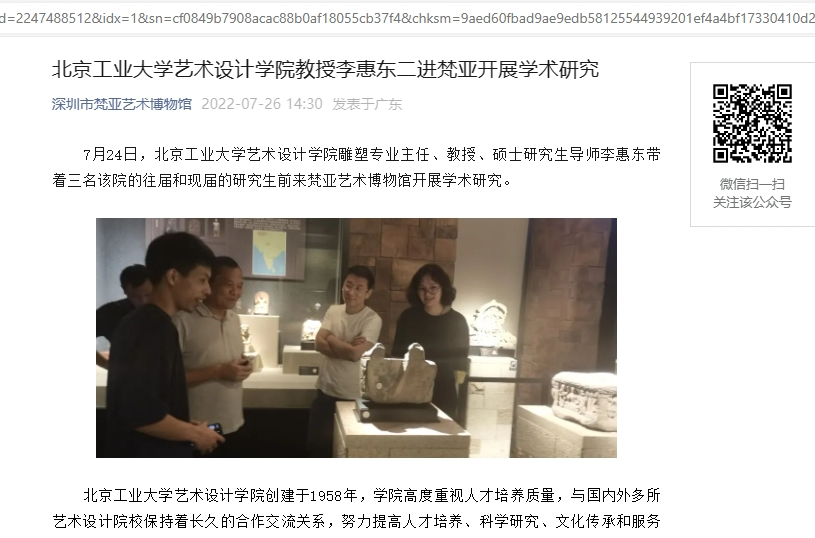Click the article title about 李惠东
The height and width of the screenshot is (538, 815).
pos(325,69)
